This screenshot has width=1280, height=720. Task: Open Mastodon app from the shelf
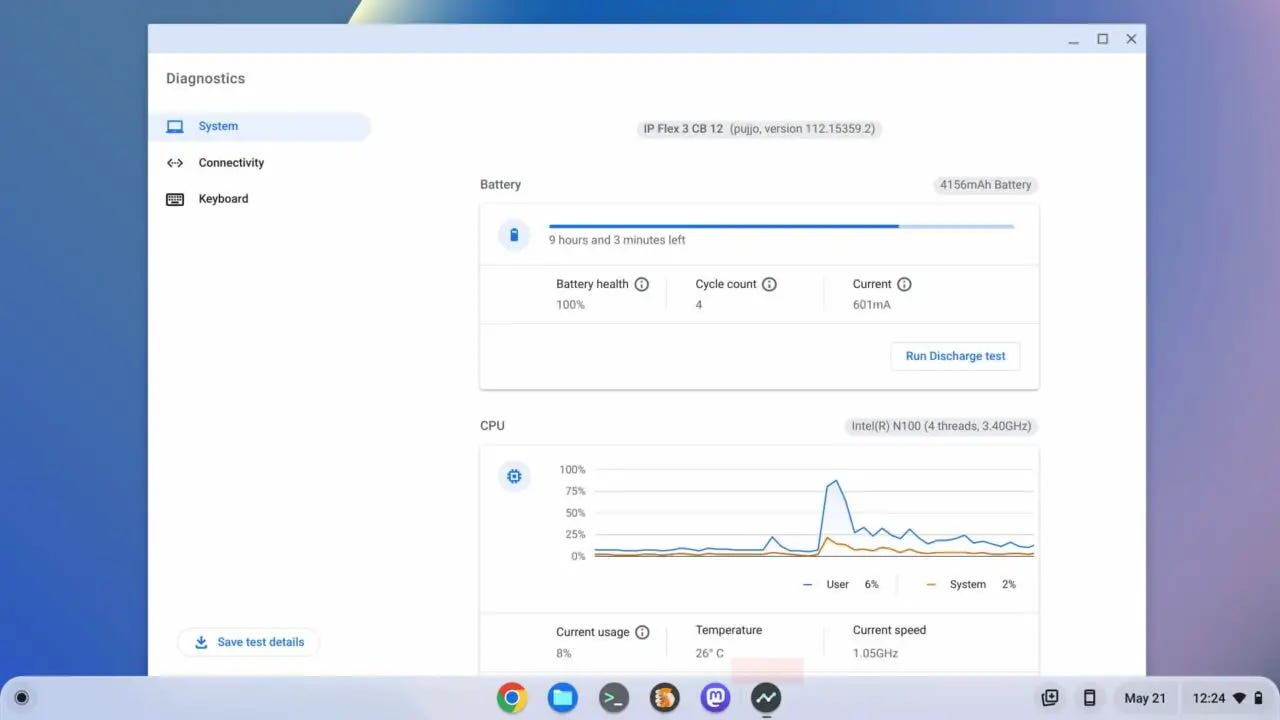point(716,698)
